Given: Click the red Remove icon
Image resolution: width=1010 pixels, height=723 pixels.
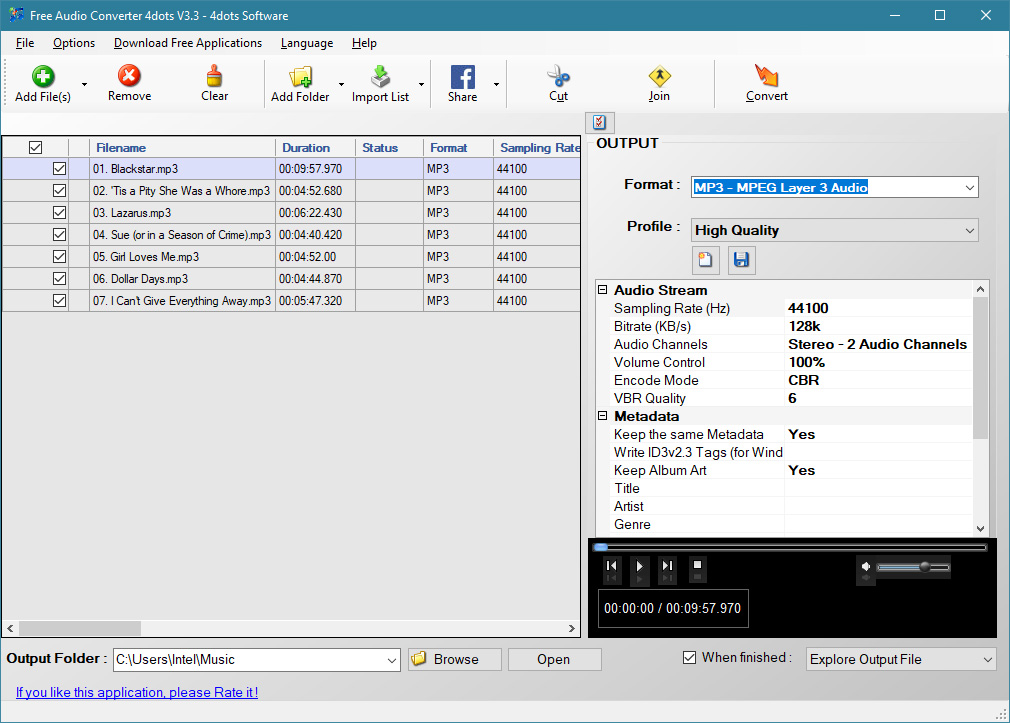Looking at the screenshot, I should 129,77.
